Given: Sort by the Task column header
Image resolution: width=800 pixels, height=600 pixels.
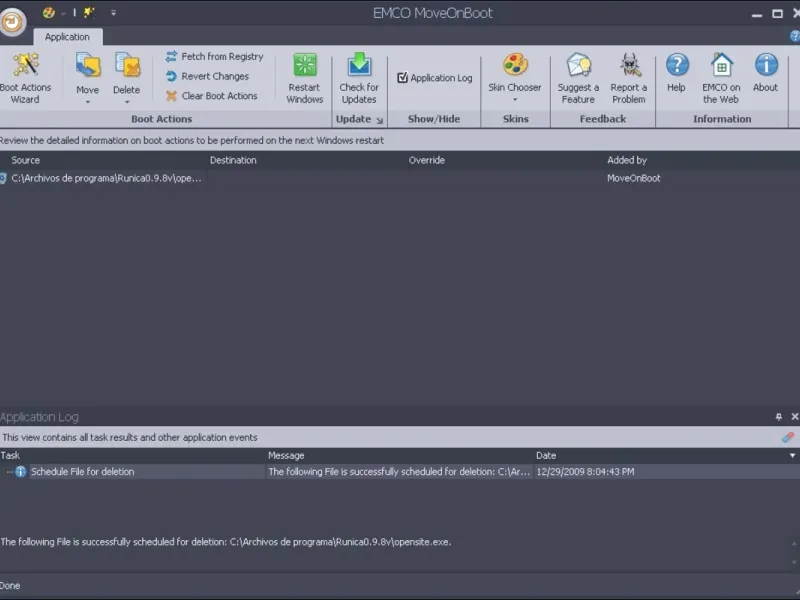Looking at the screenshot, I should tap(10, 455).
